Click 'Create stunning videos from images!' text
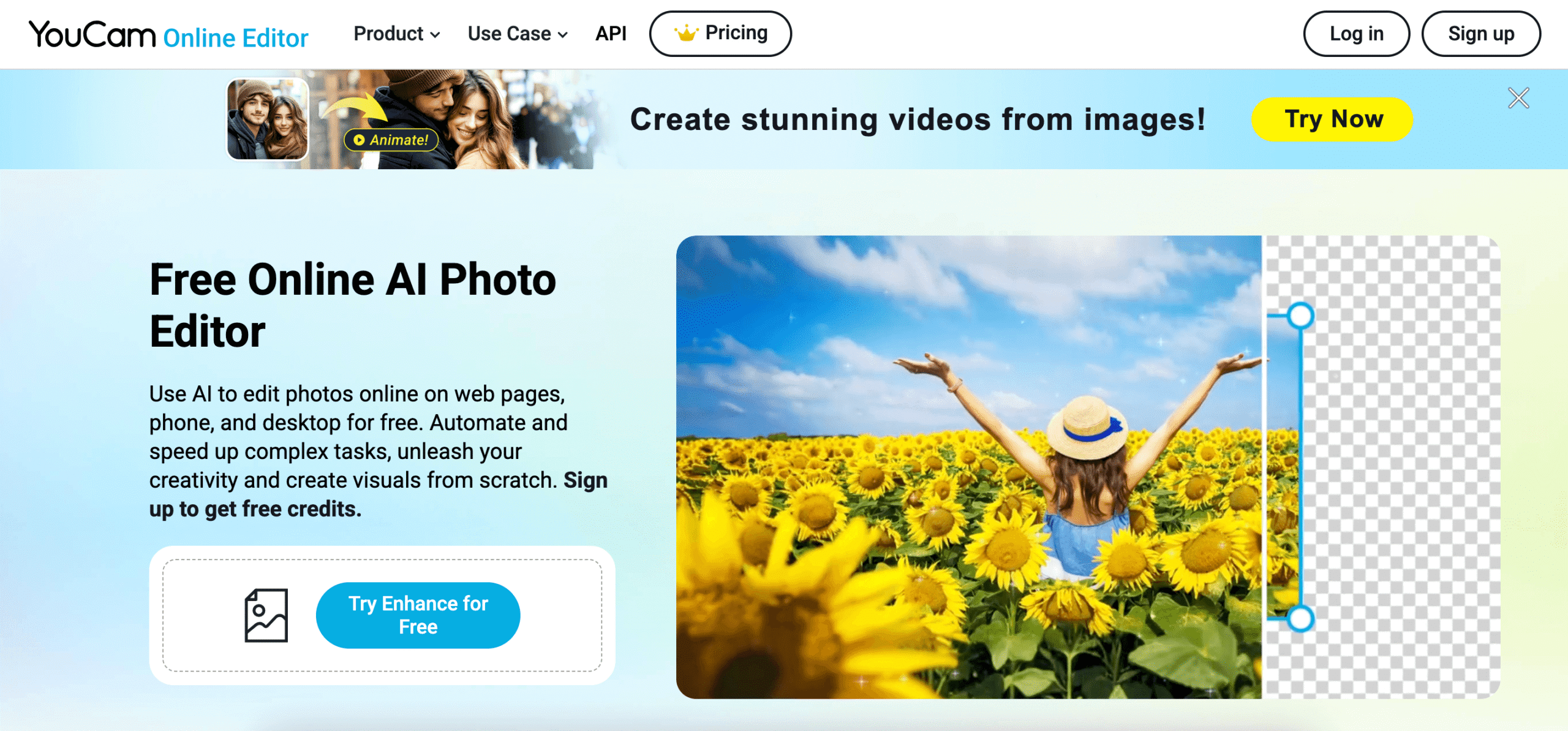Screen dimensions: 1568x731 click(918, 119)
